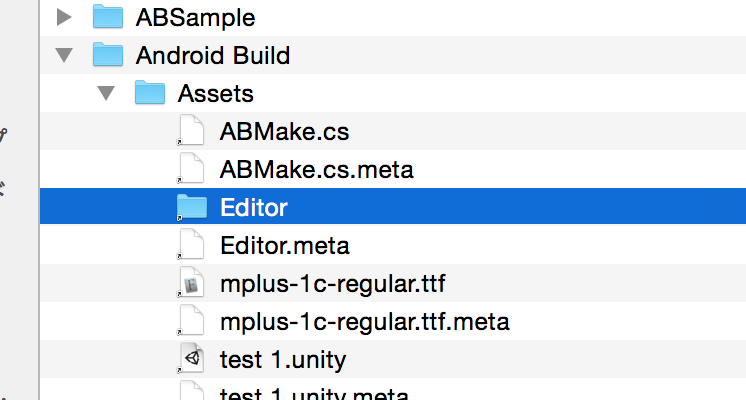Screen dimensions: 746x400
Task: Click the ABMake.cs.meta file icon
Action: 191,169
